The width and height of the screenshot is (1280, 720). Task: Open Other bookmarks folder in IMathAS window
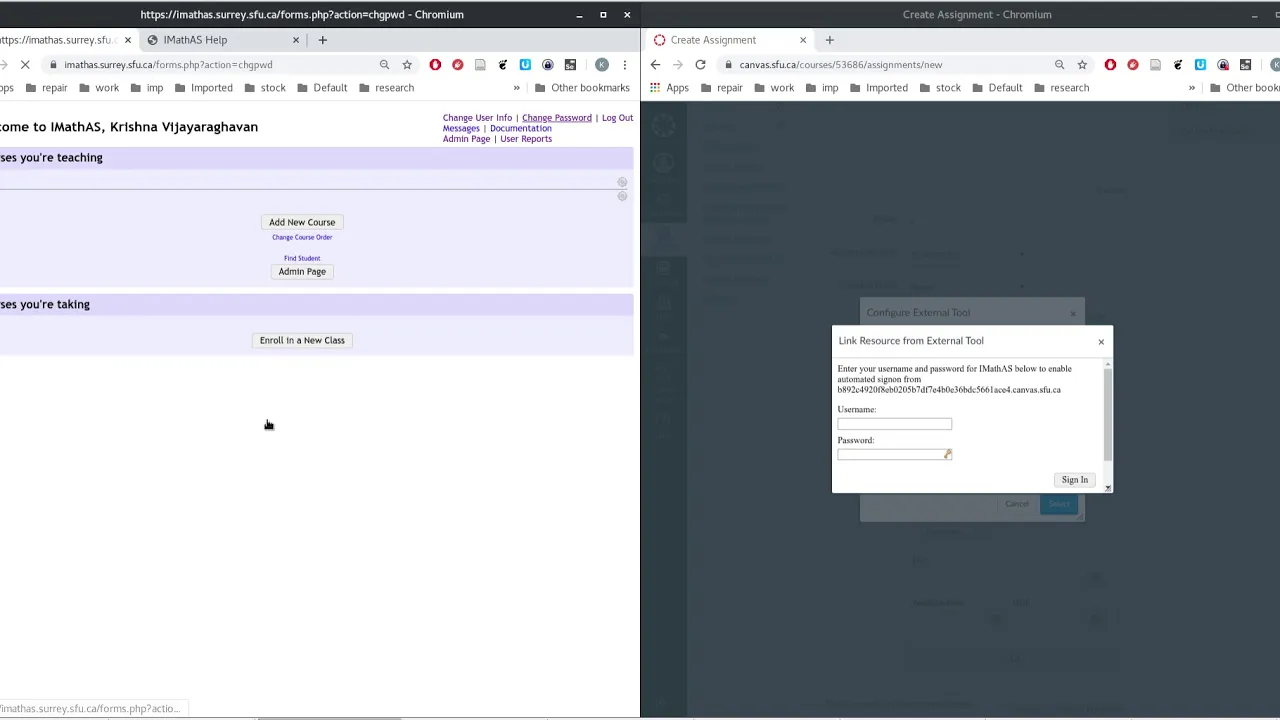[581, 88]
